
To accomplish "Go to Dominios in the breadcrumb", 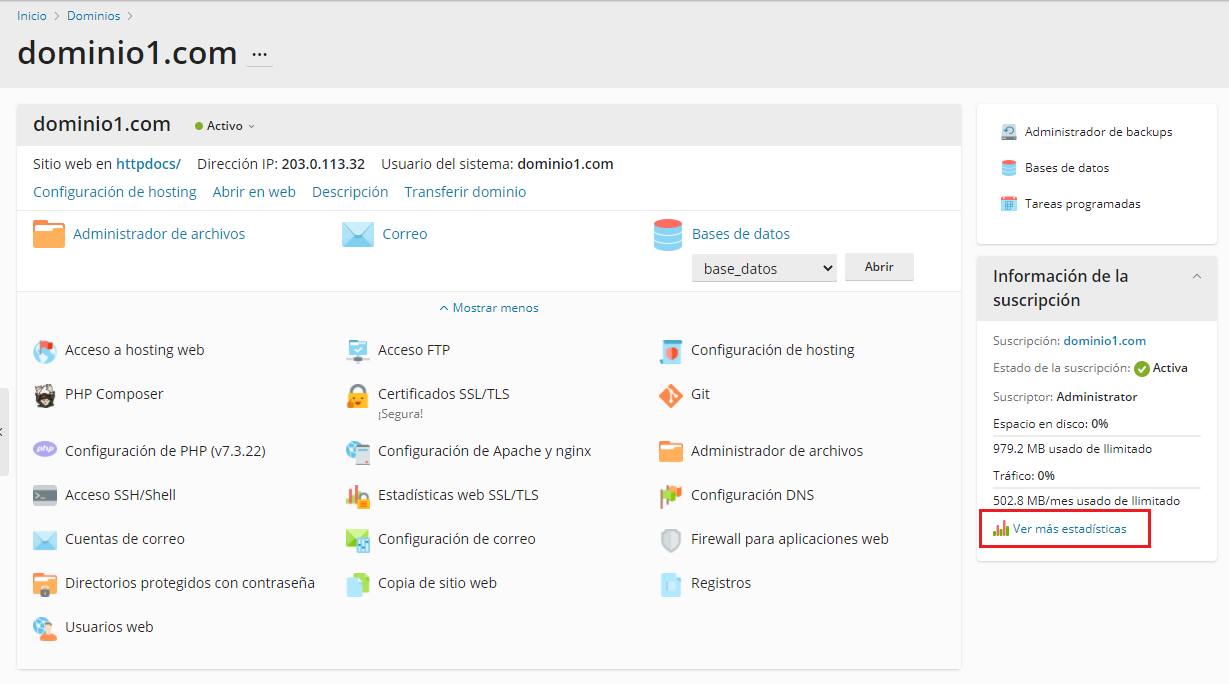I will click(93, 16).
